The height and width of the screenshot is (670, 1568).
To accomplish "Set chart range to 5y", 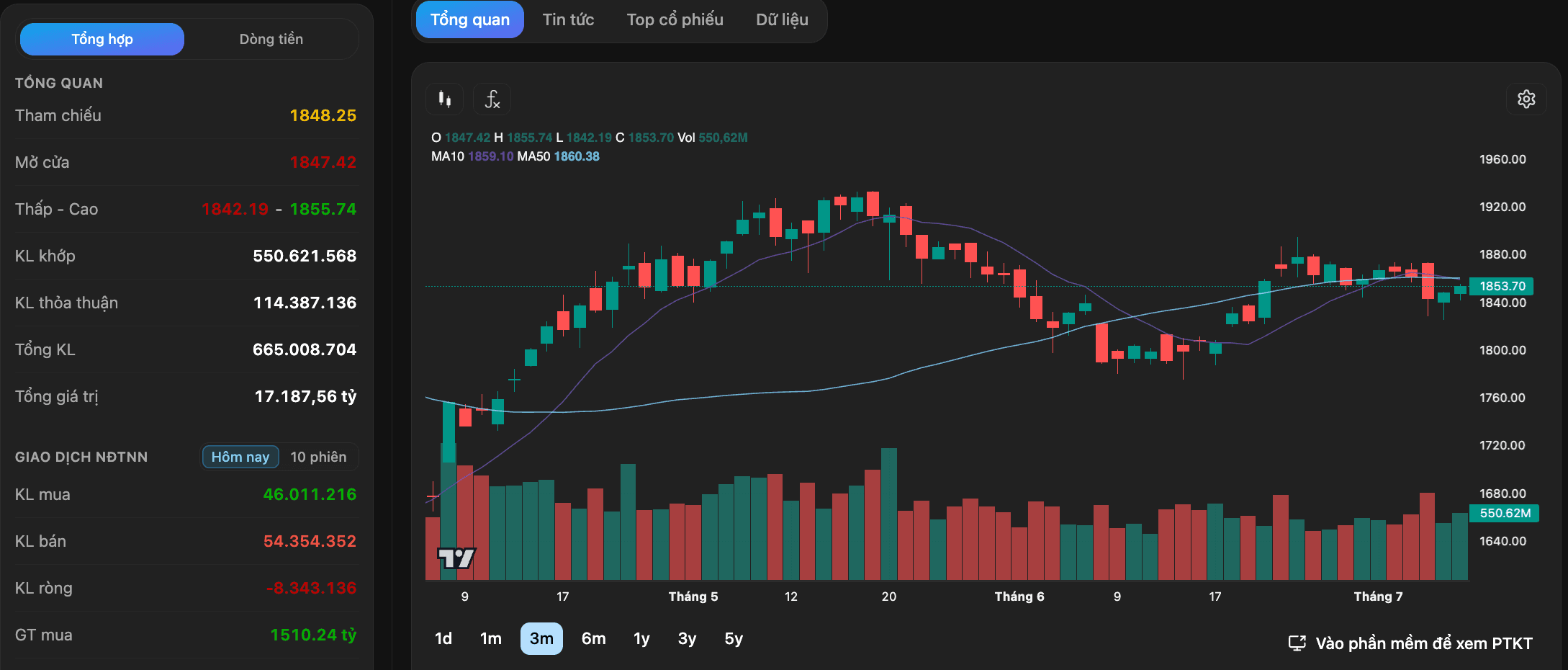I will click(x=734, y=639).
